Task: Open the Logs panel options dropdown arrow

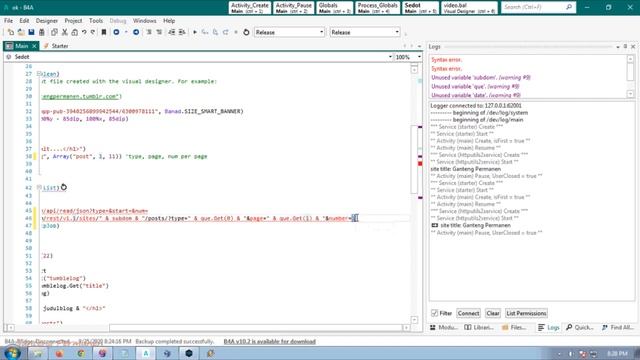Action: click(x=618, y=47)
